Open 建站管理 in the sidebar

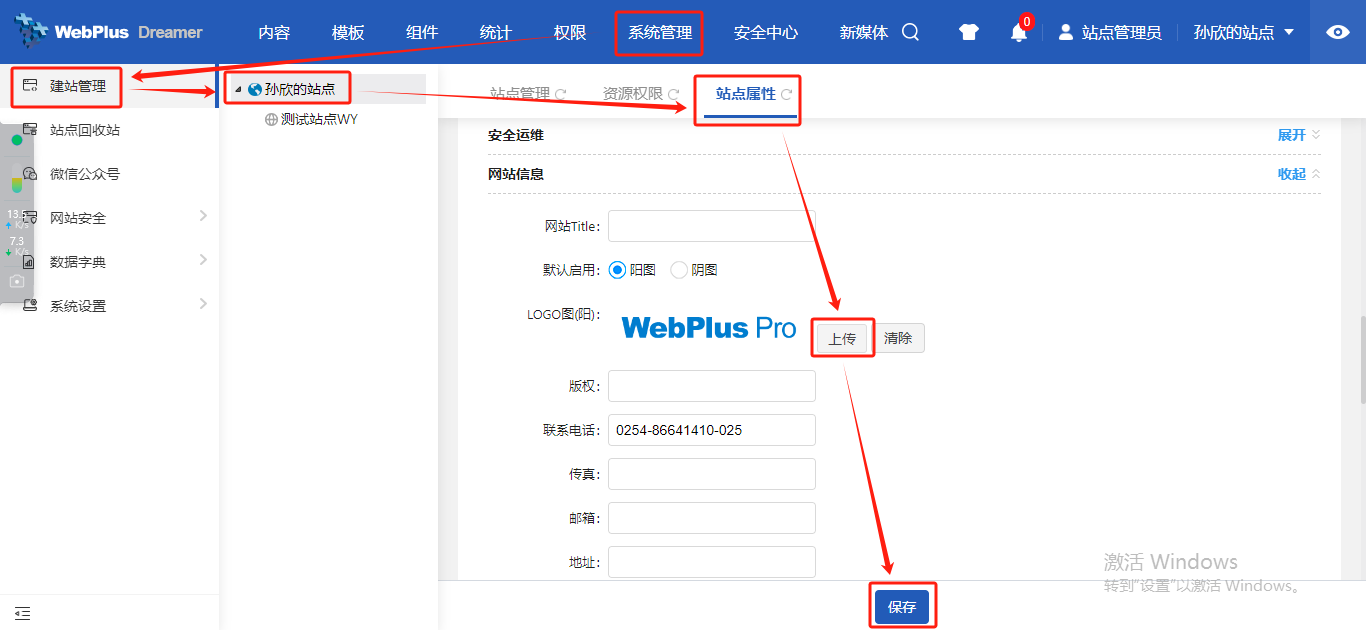point(78,86)
